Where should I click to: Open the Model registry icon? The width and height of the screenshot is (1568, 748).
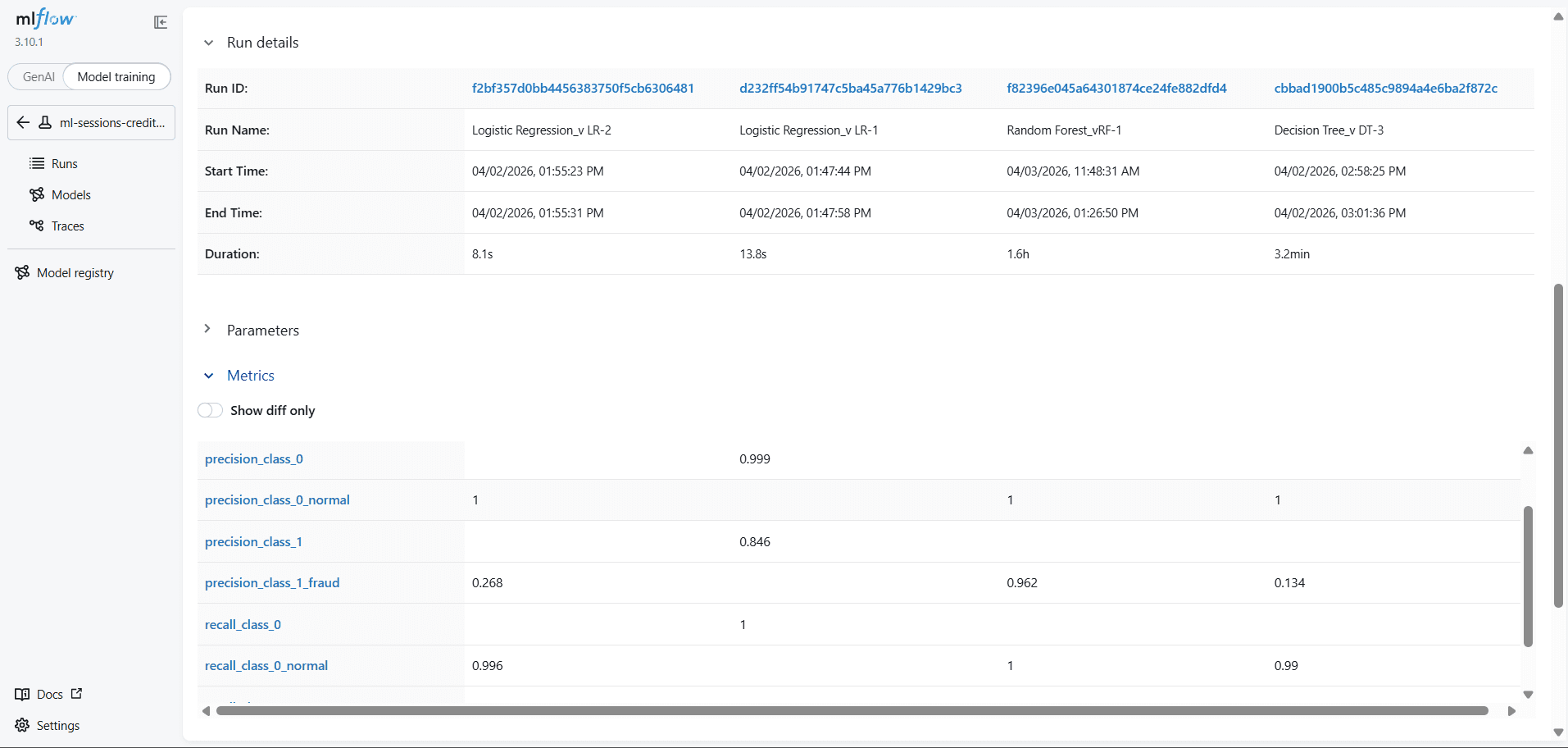click(21, 271)
